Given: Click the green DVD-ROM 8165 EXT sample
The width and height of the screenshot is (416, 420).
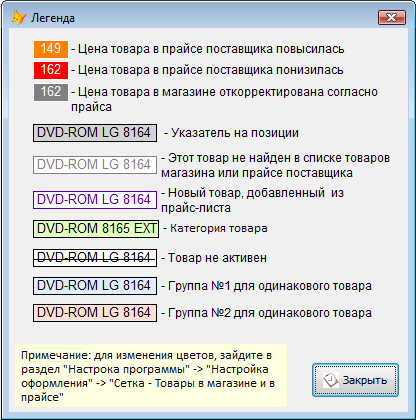Looking at the screenshot, I should [96, 229].
